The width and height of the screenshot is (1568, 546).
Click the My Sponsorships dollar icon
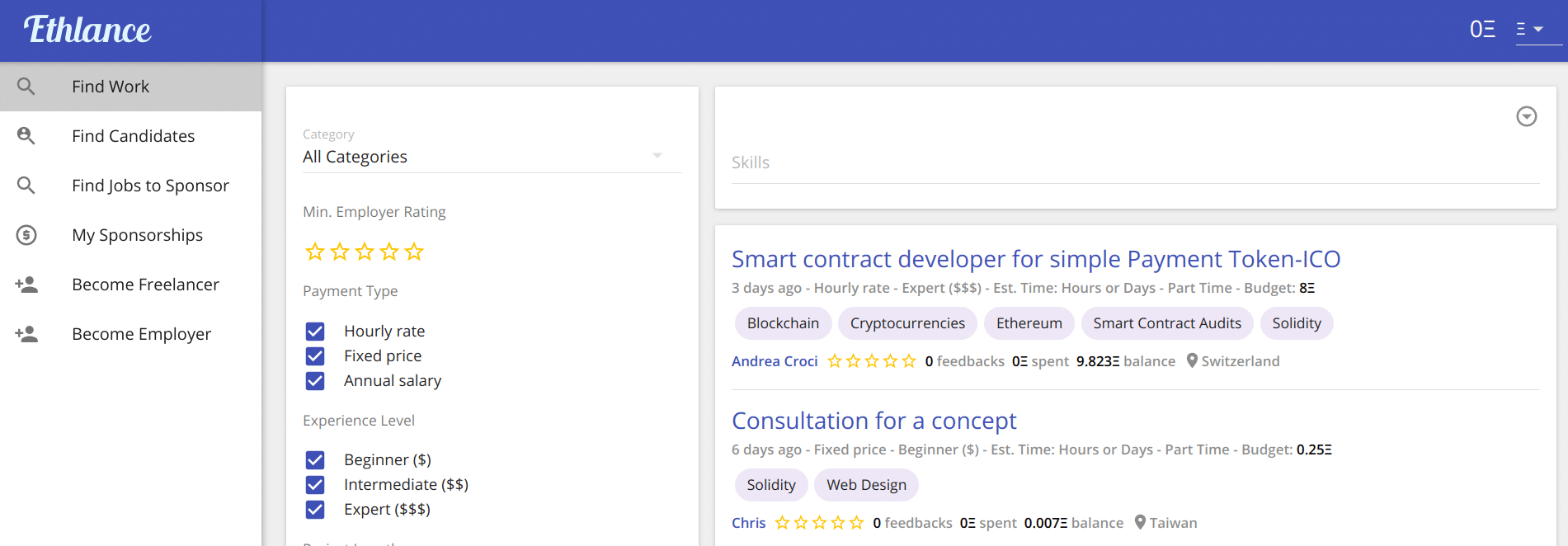(x=26, y=235)
